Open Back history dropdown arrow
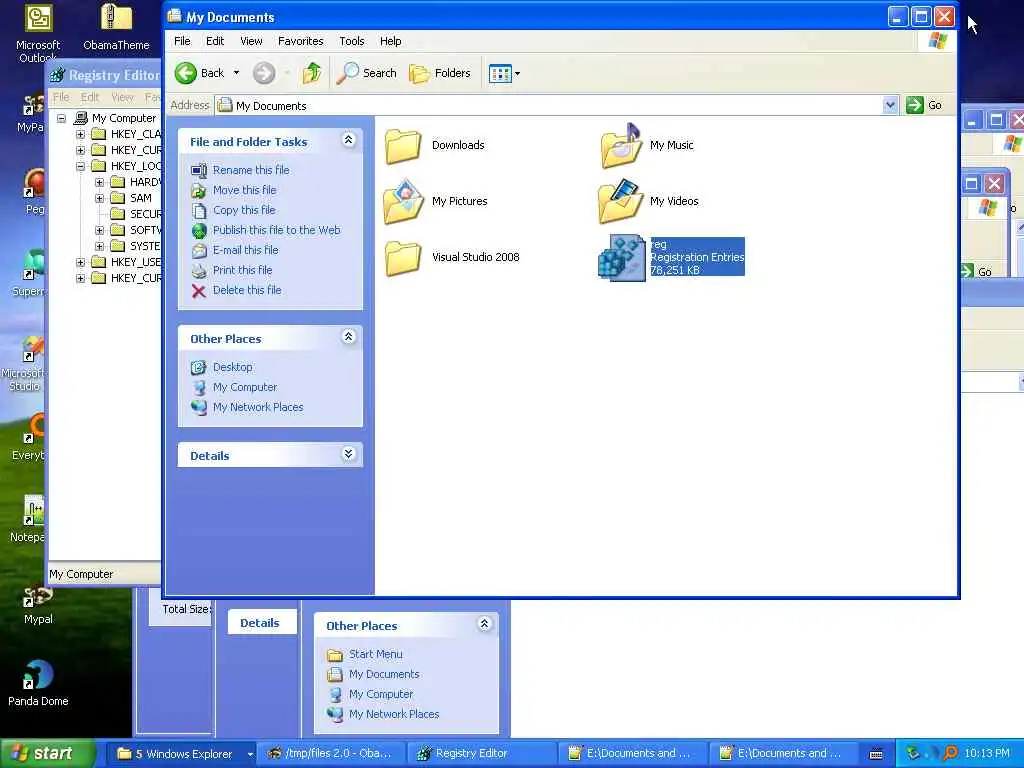Screen dimensions: 1024x768 236,73
